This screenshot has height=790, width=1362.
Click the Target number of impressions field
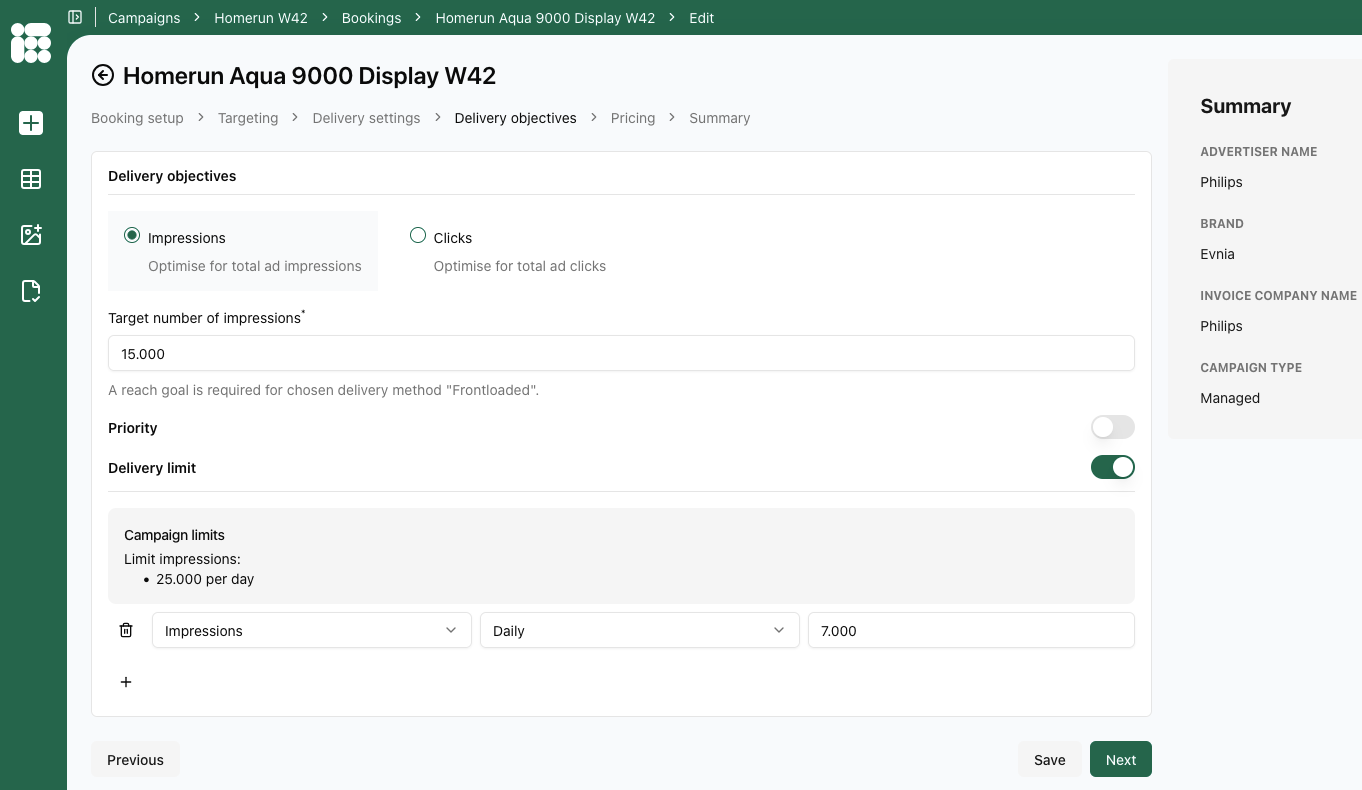[621, 353]
